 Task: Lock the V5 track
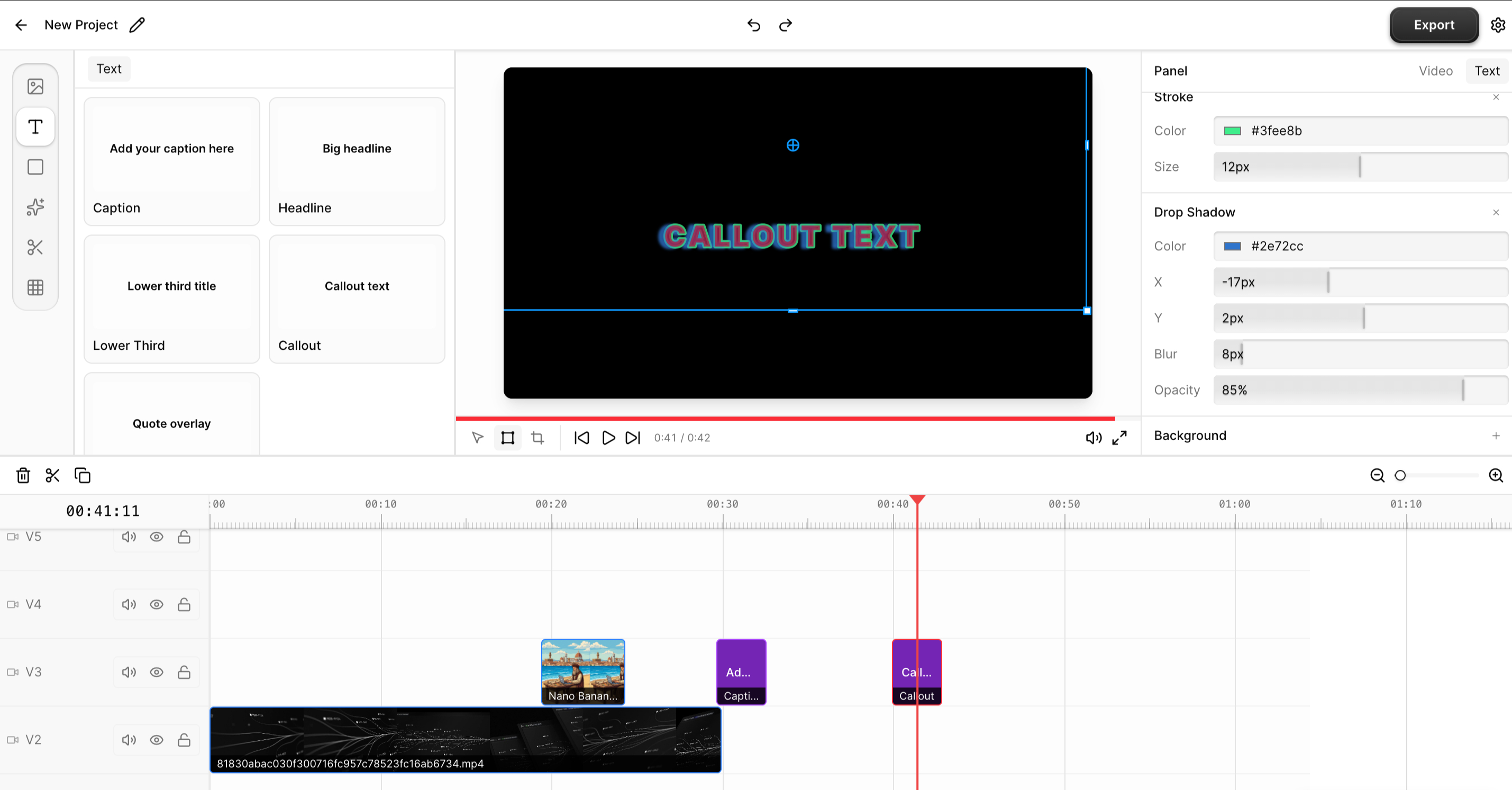(184, 537)
